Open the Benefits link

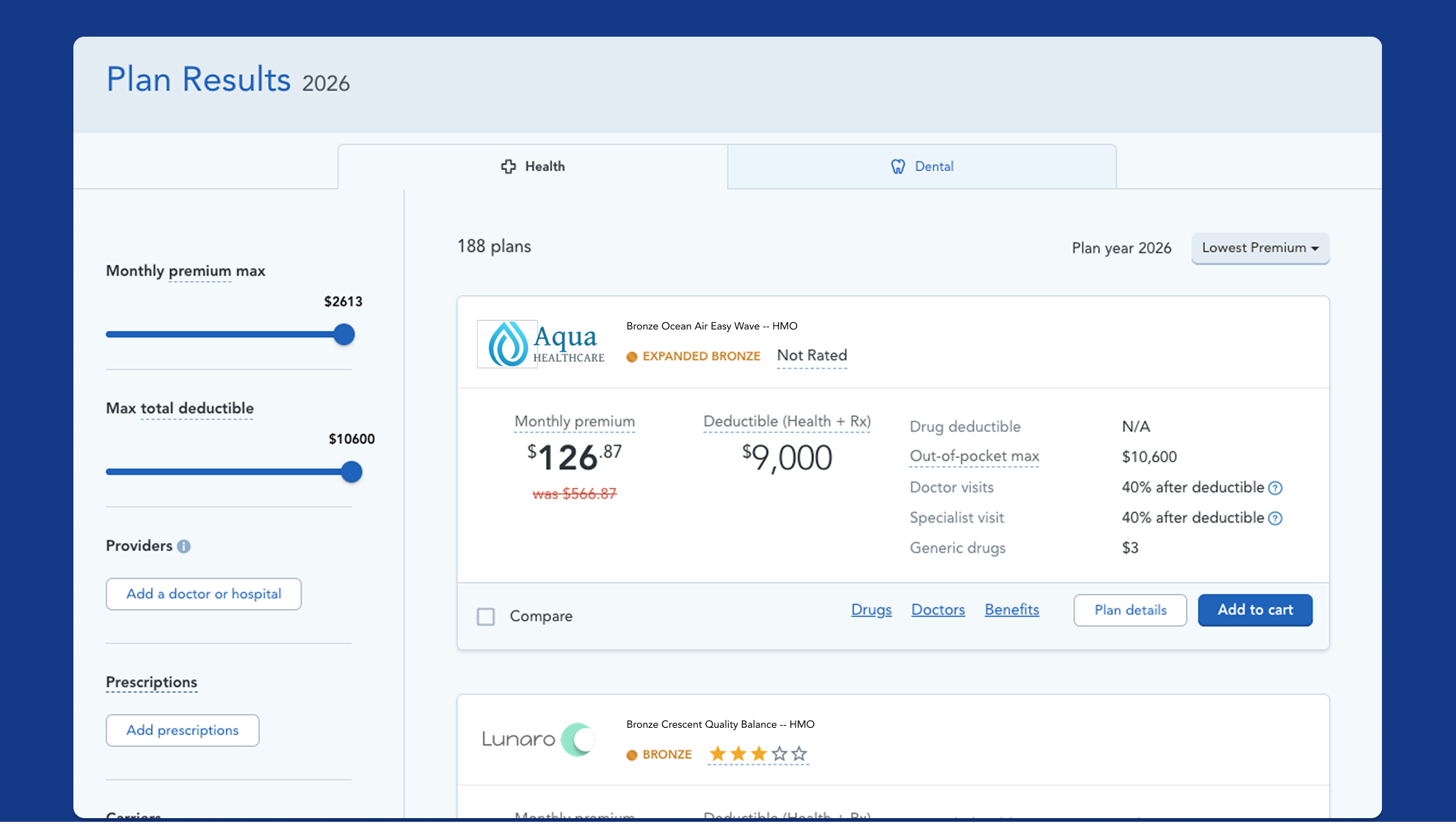pos(1011,610)
